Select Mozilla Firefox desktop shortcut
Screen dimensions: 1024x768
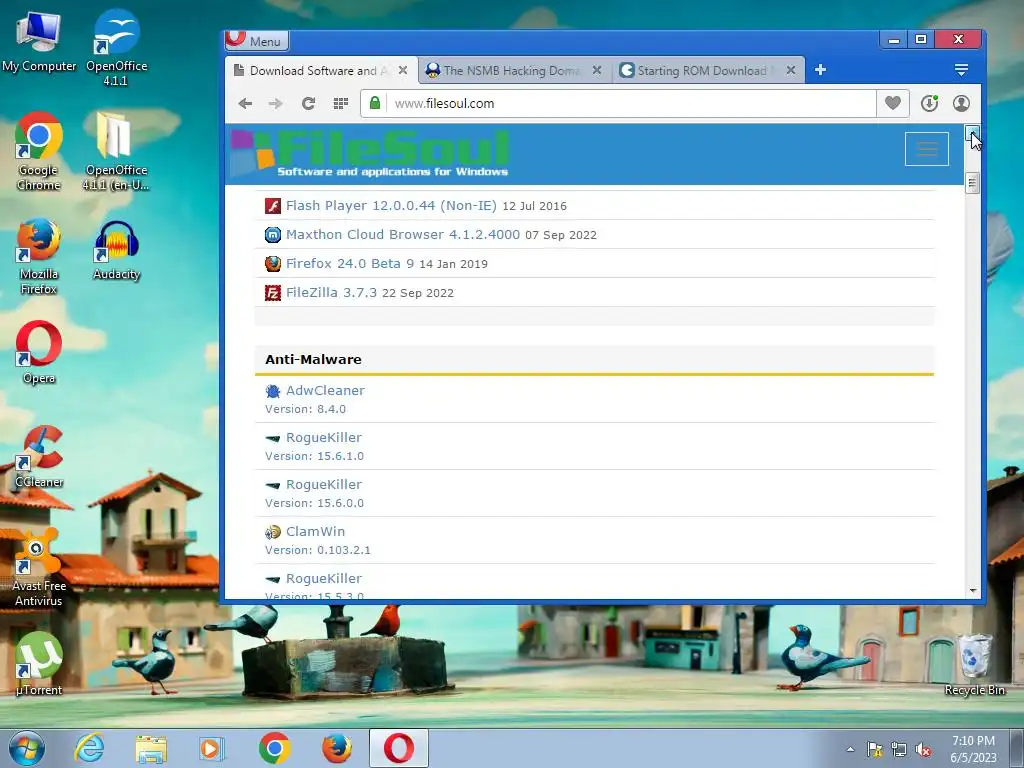pos(39,257)
